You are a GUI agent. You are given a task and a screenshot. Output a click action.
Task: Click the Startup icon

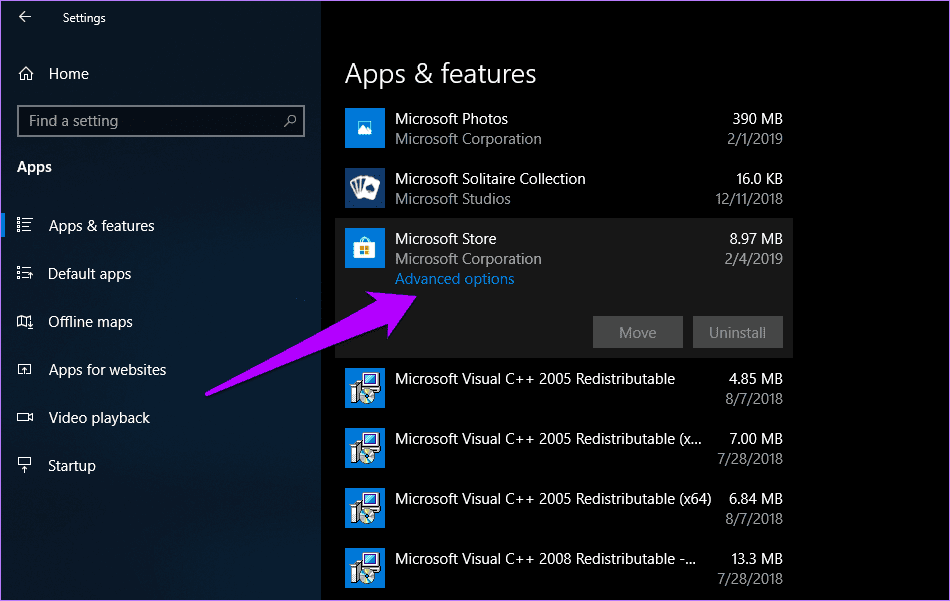(x=25, y=465)
